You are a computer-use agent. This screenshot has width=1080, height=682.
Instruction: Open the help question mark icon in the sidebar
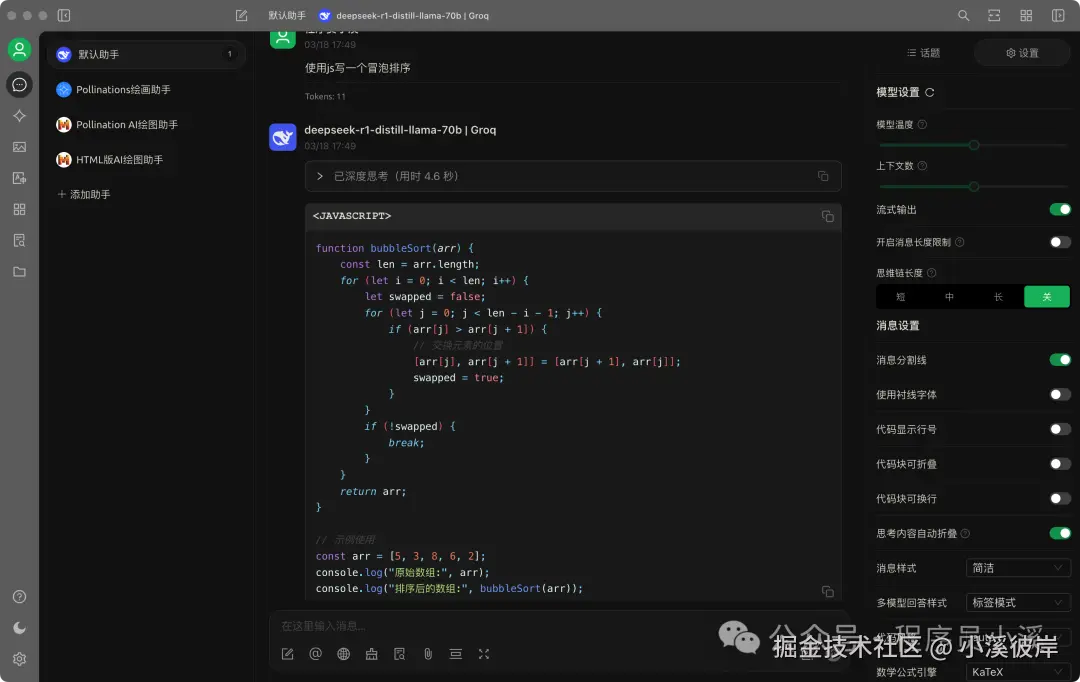[x=19, y=597]
